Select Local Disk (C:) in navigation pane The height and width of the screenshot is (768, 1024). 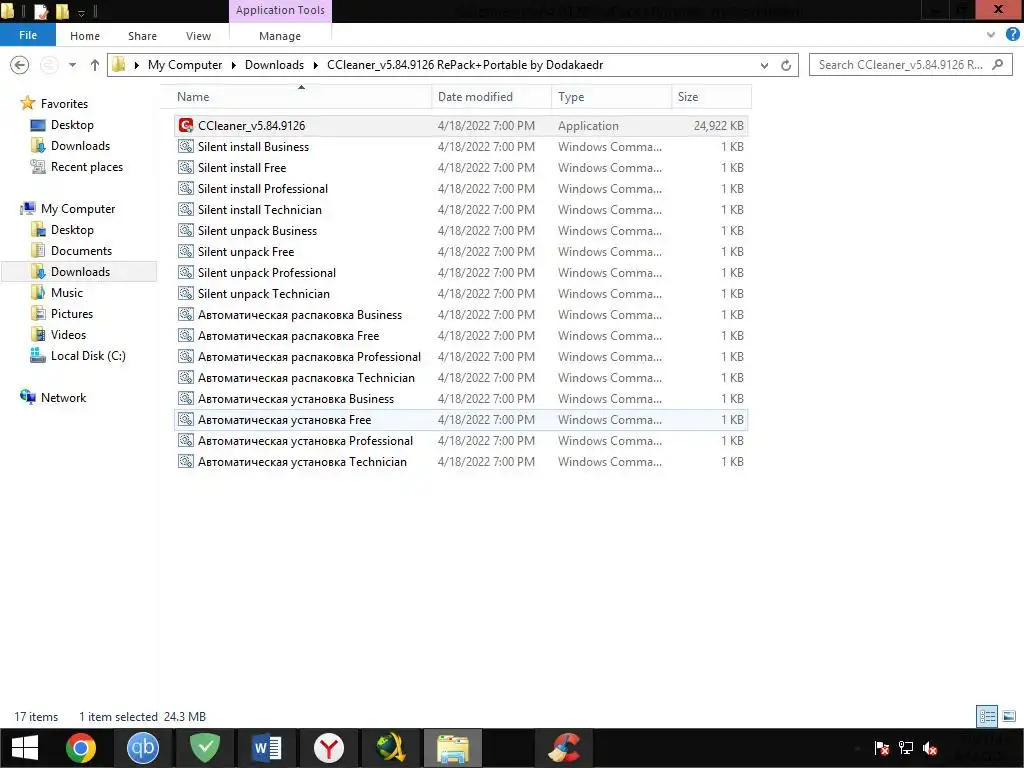(88, 355)
